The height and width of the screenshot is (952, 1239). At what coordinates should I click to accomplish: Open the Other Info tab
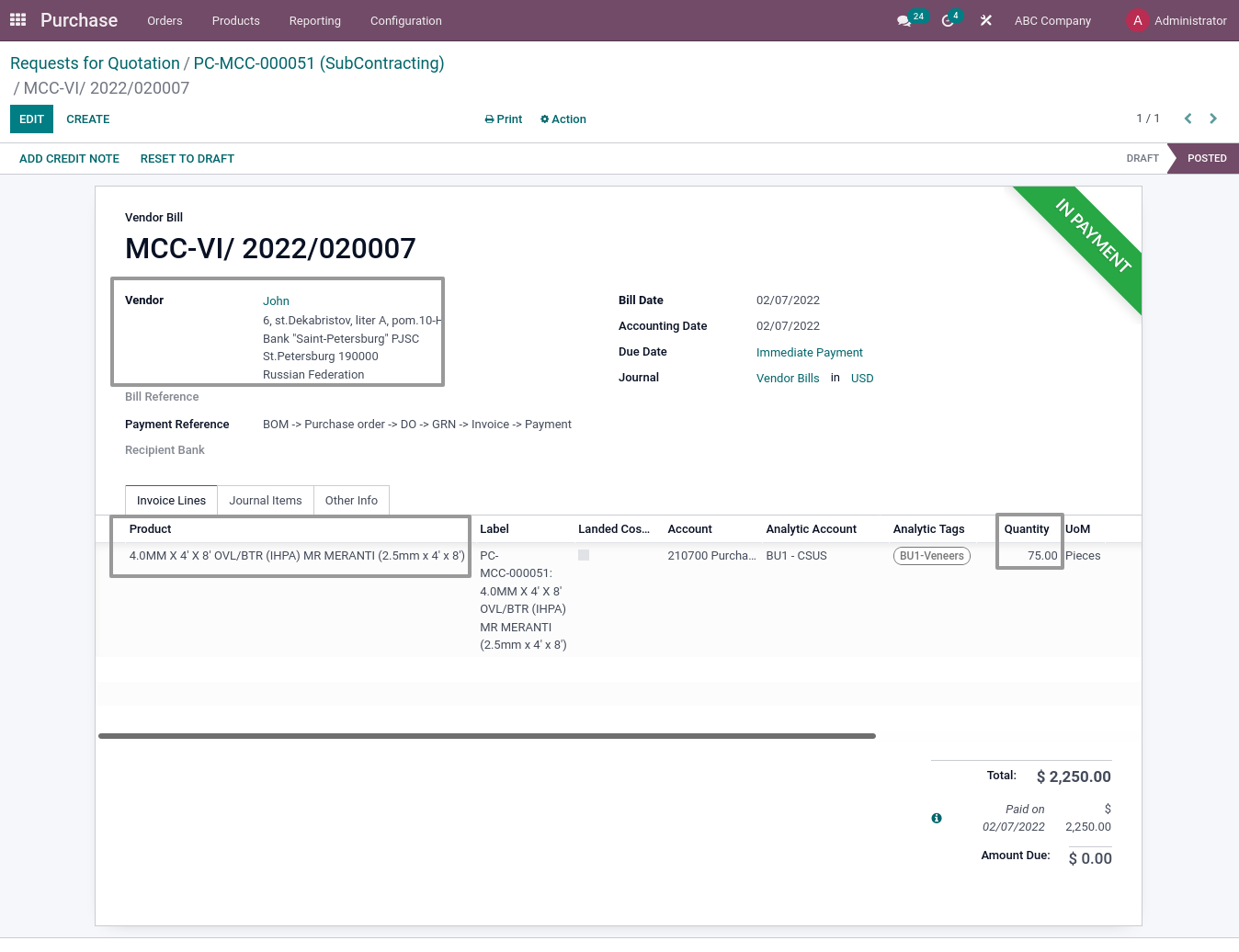point(351,500)
